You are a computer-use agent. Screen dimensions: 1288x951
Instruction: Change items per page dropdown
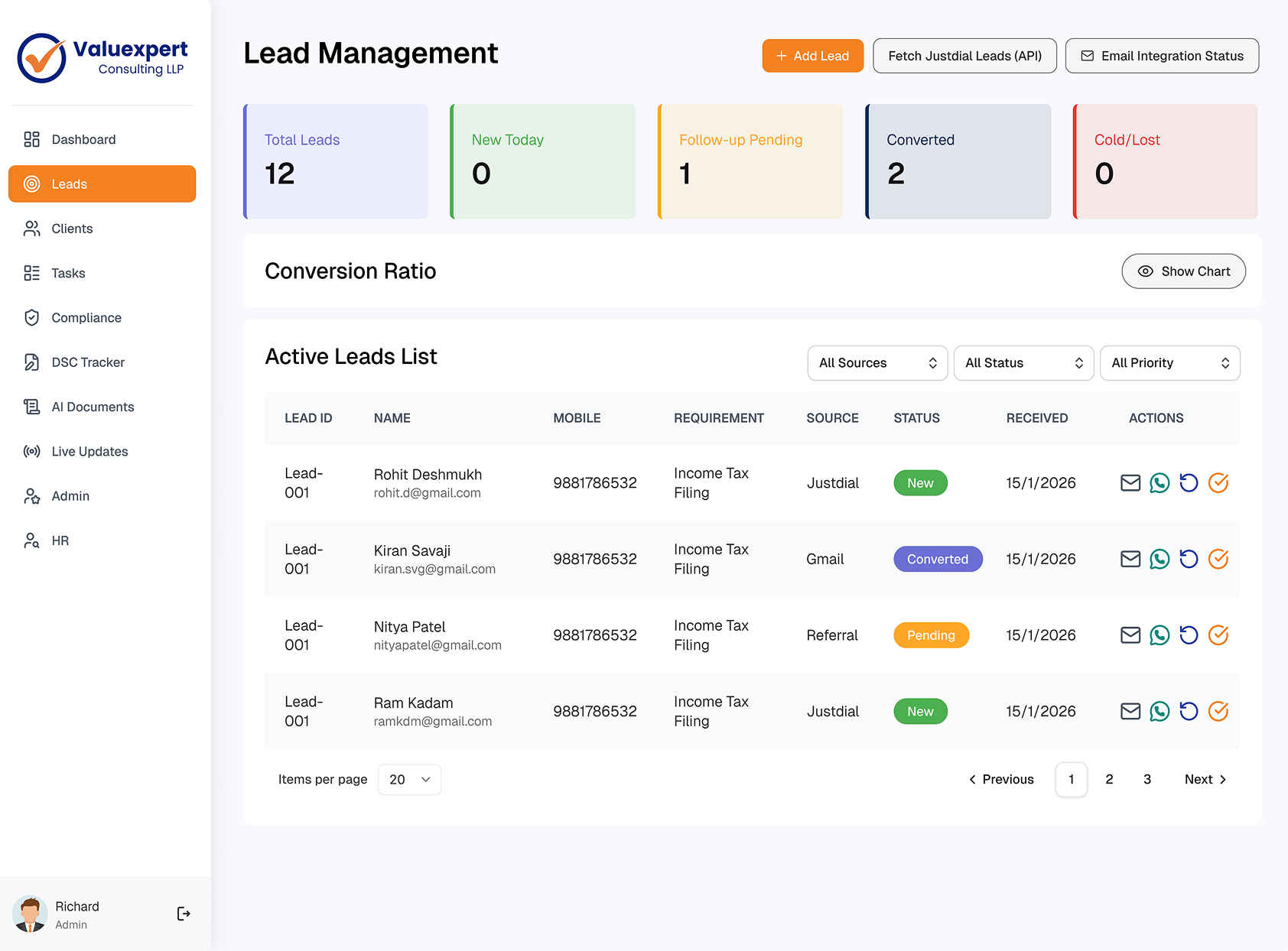(x=409, y=780)
